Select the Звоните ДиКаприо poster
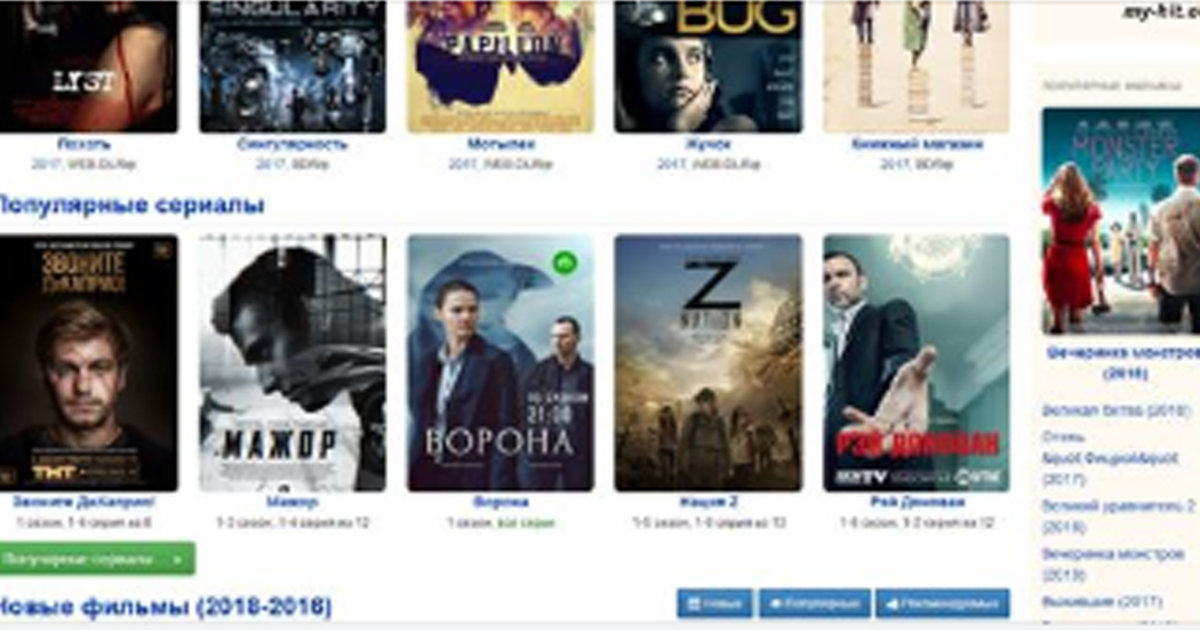Viewport: 1200px width, 630px height. tap(88, 363)
